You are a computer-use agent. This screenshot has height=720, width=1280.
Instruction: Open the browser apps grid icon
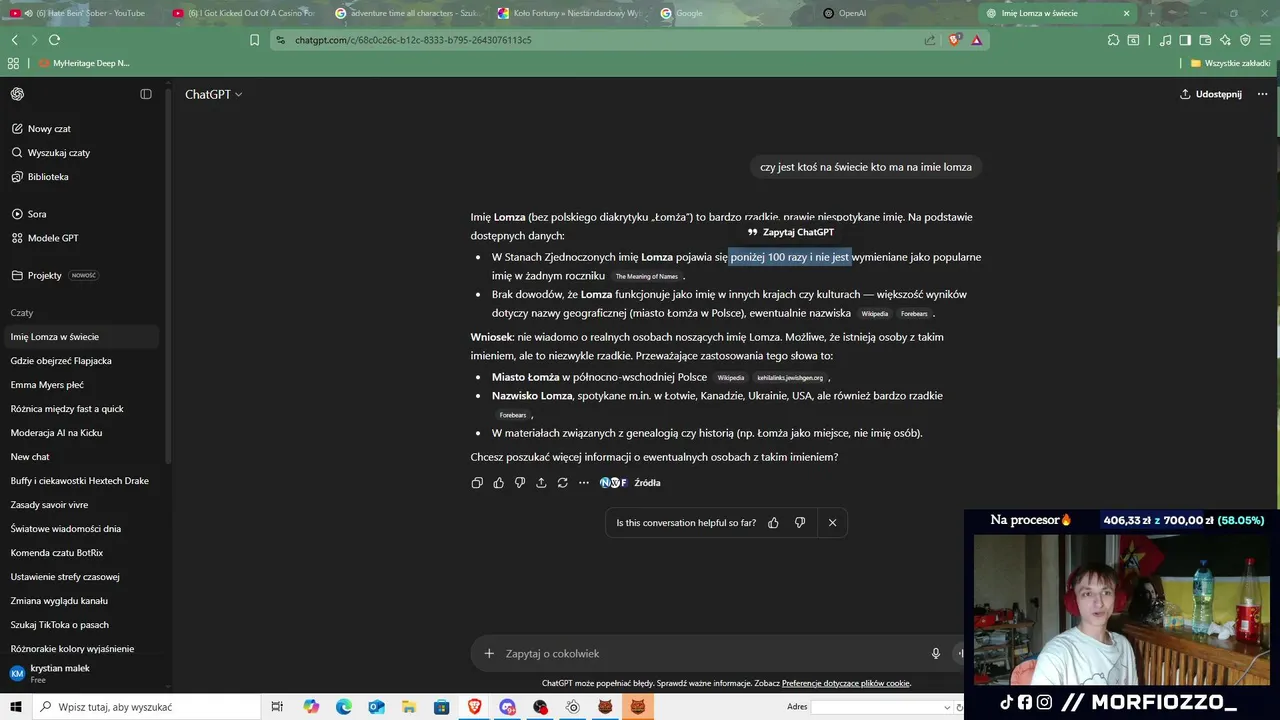point(13,63)
